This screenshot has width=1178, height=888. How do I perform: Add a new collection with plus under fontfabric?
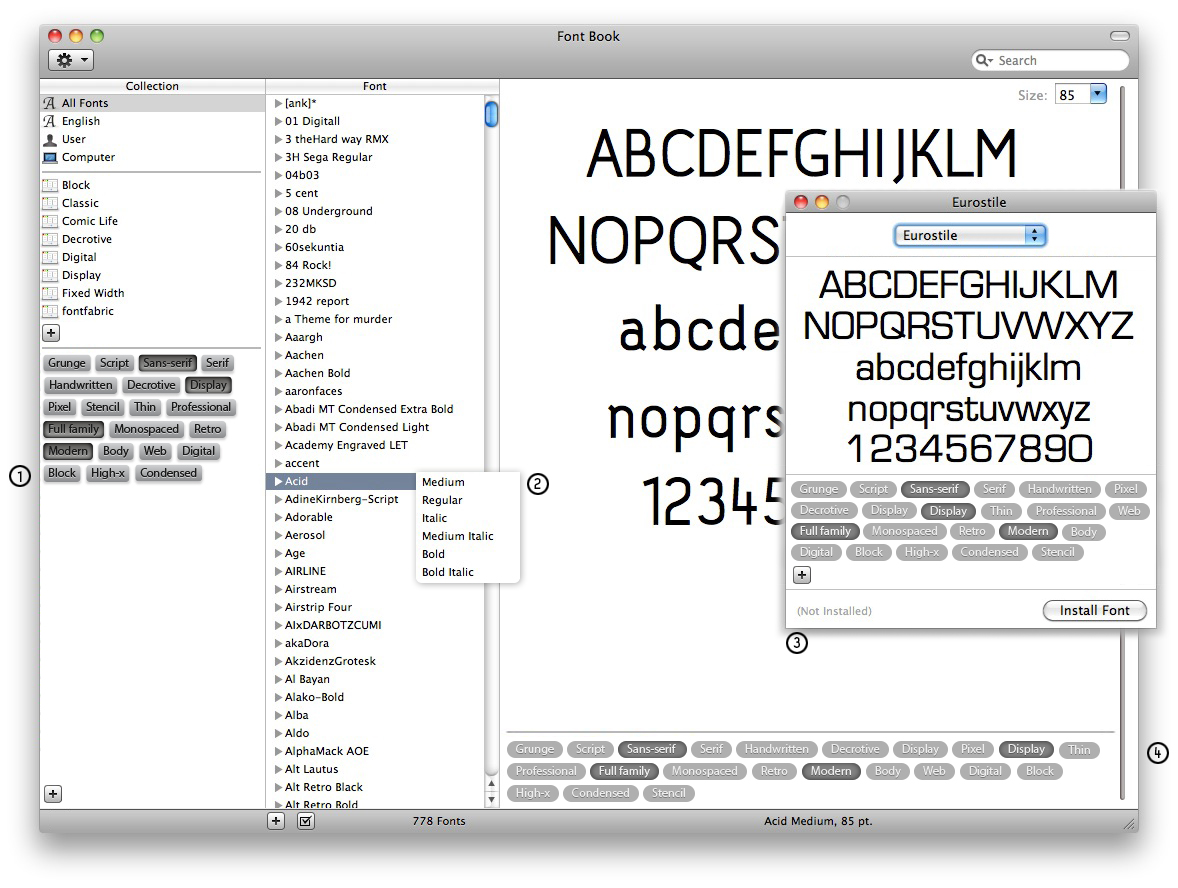tap(51, 332)
